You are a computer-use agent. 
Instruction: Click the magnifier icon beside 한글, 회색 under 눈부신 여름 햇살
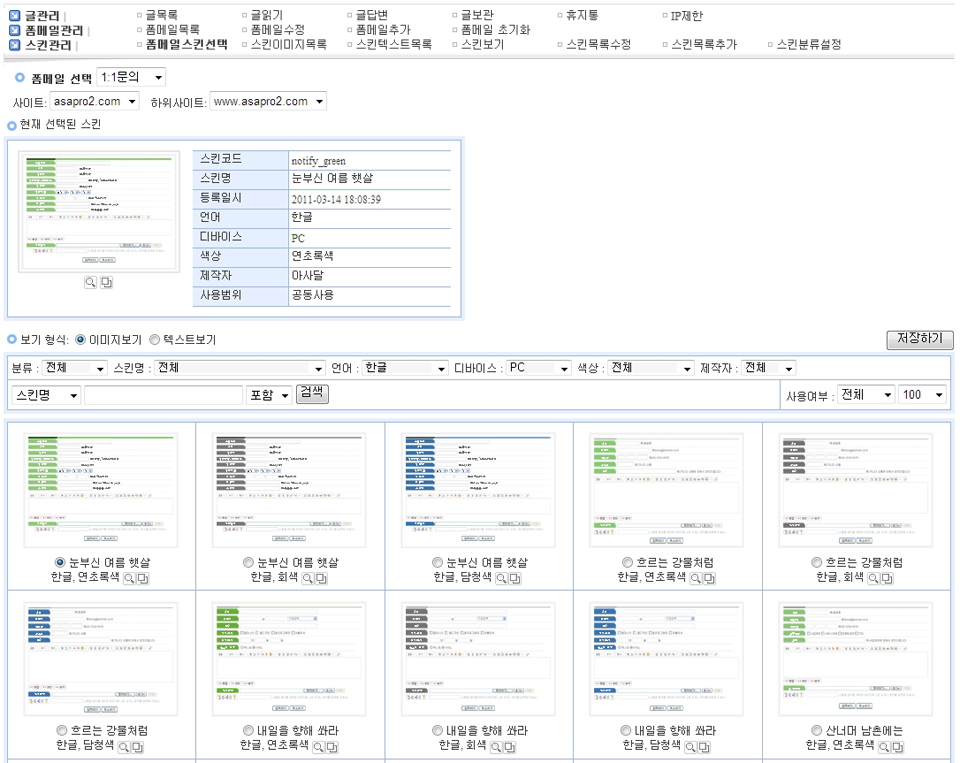307,578
